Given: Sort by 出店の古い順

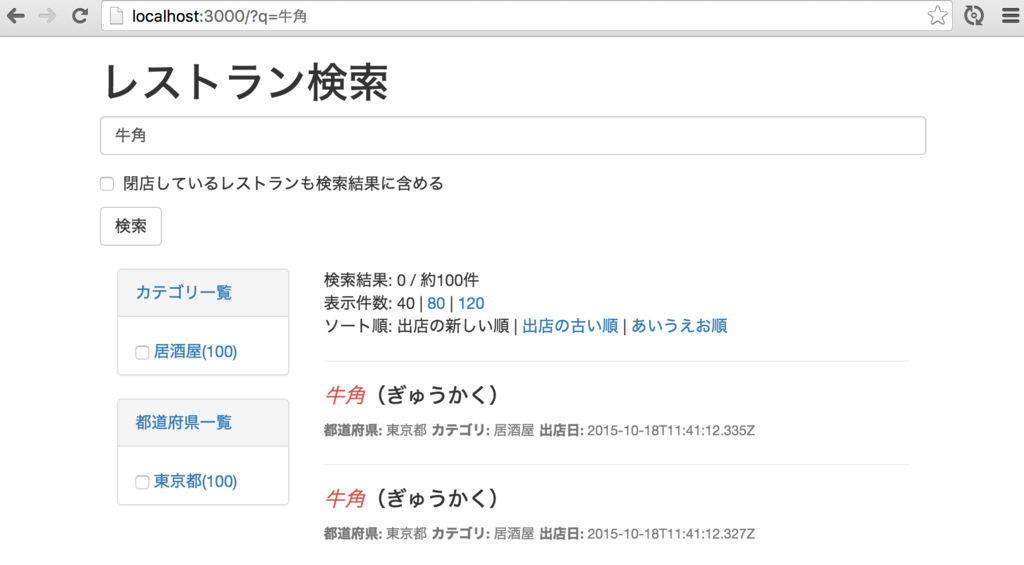Looking at the screenshot, I should 570,326.
